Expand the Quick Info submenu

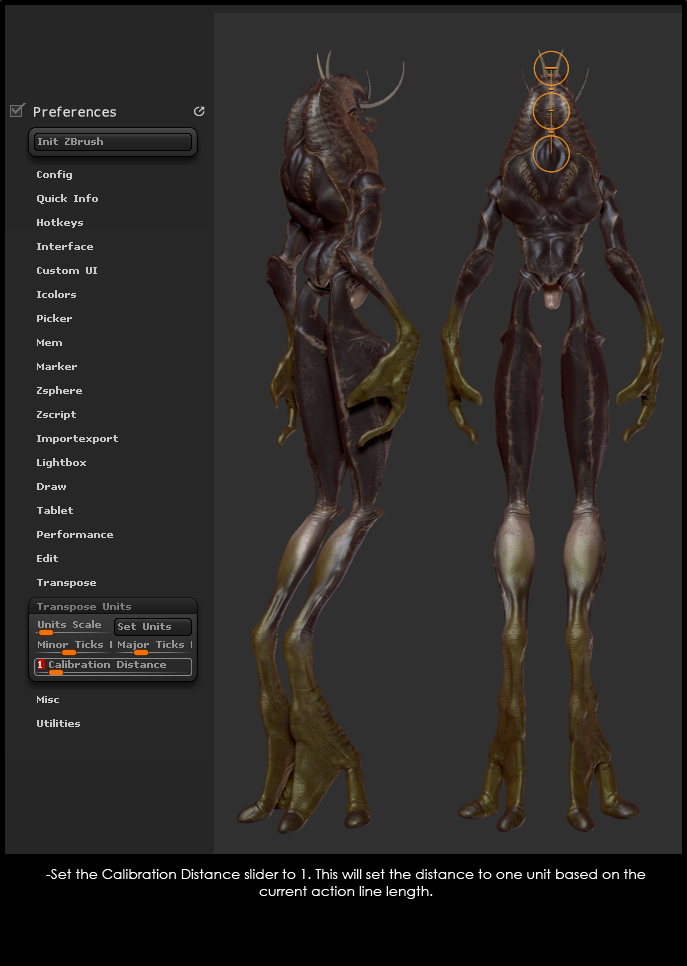click(x=67, y=198)
